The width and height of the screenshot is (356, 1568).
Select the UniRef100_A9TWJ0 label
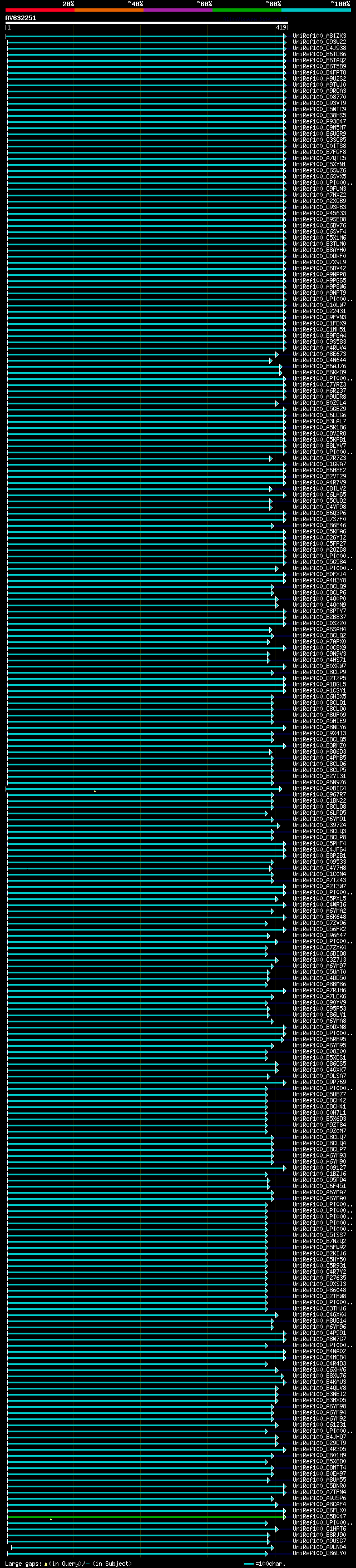(x=319, y=85)
